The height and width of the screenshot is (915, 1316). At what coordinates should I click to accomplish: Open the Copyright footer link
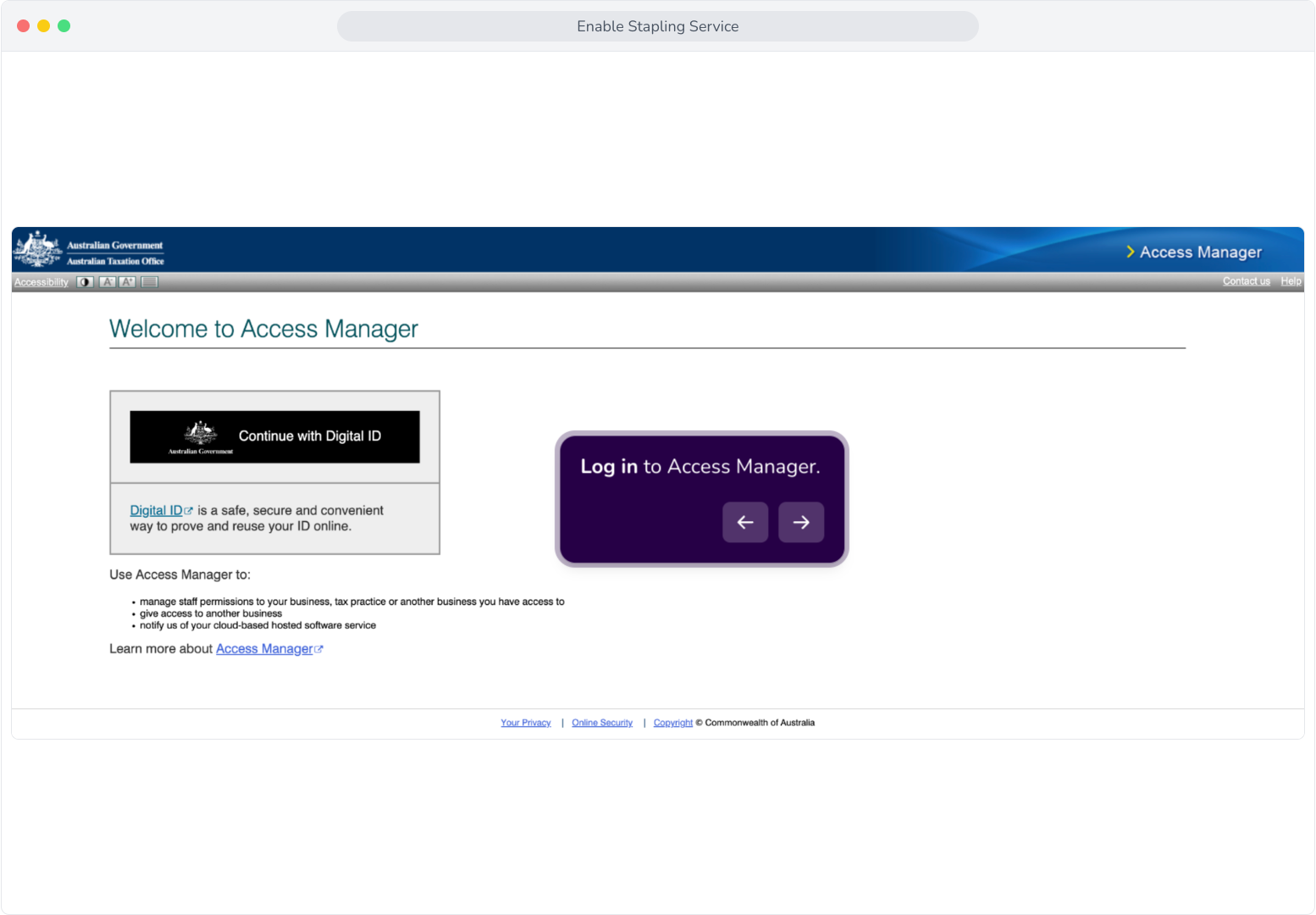click(x=673, y=723)
